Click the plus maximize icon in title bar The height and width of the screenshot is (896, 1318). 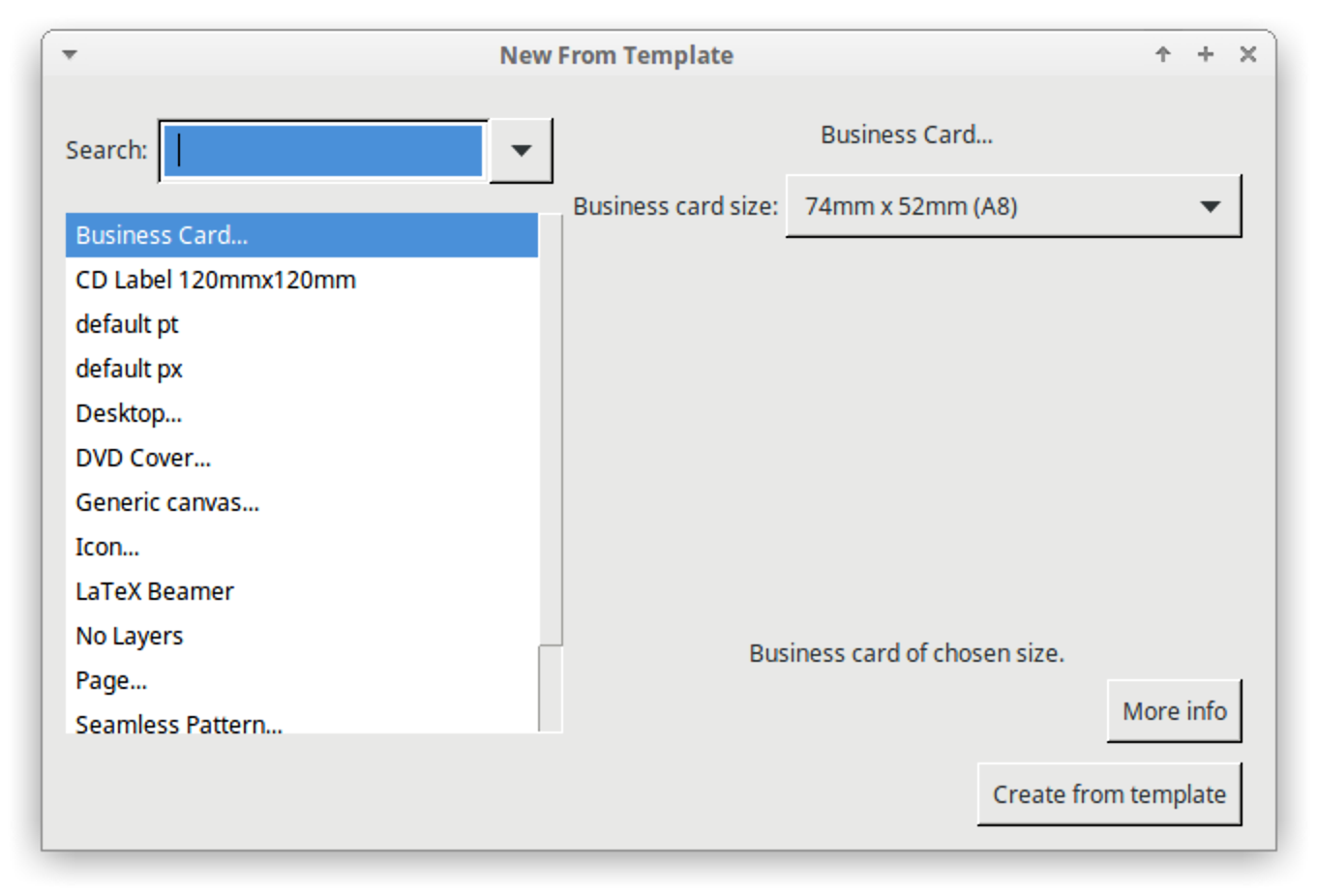tap(1205, 55)
